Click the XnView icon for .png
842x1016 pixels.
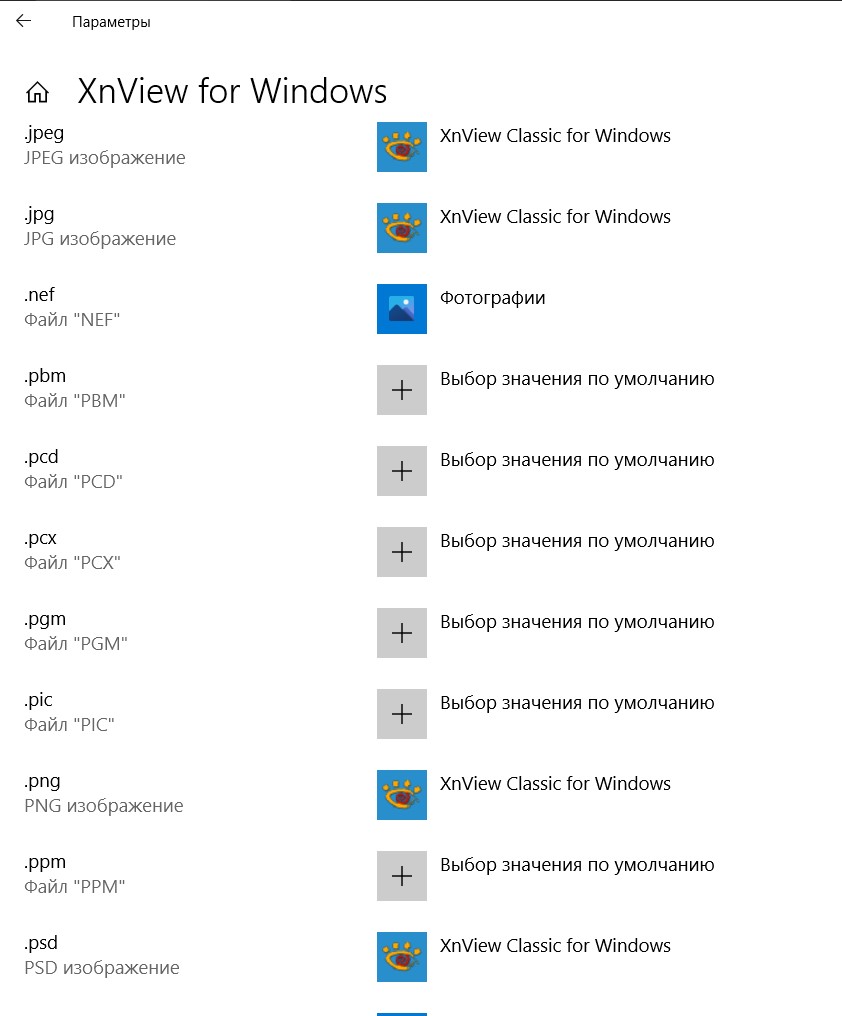pos(402,795)
